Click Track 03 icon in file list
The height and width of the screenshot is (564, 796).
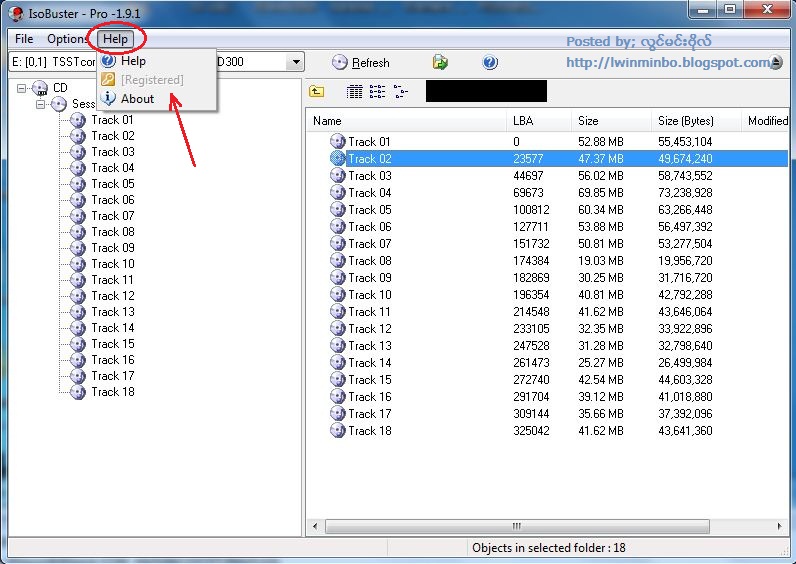pos(338,176)
